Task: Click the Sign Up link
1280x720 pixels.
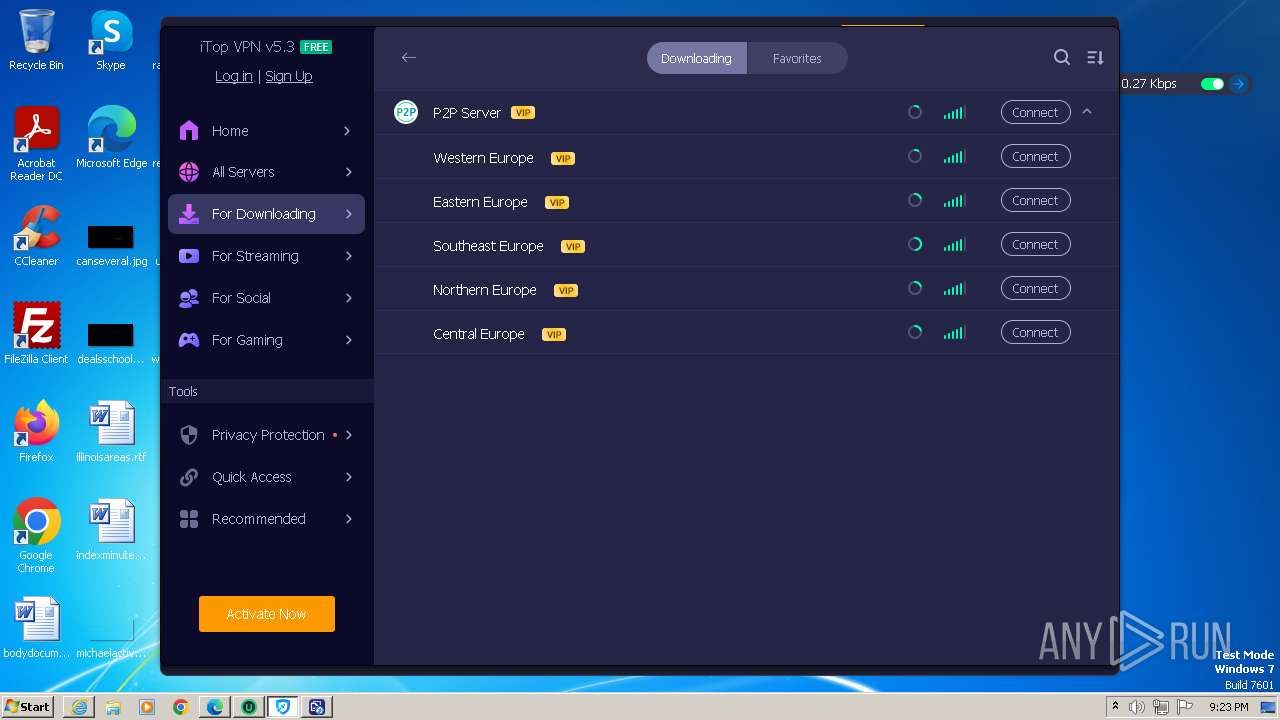Action: tap(289, 76)
